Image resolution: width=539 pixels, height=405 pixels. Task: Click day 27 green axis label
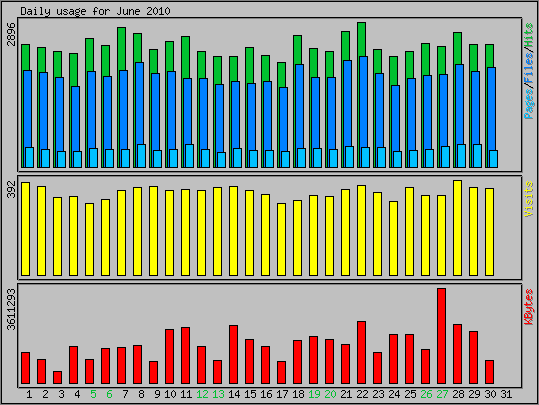(x=442, y=394)
